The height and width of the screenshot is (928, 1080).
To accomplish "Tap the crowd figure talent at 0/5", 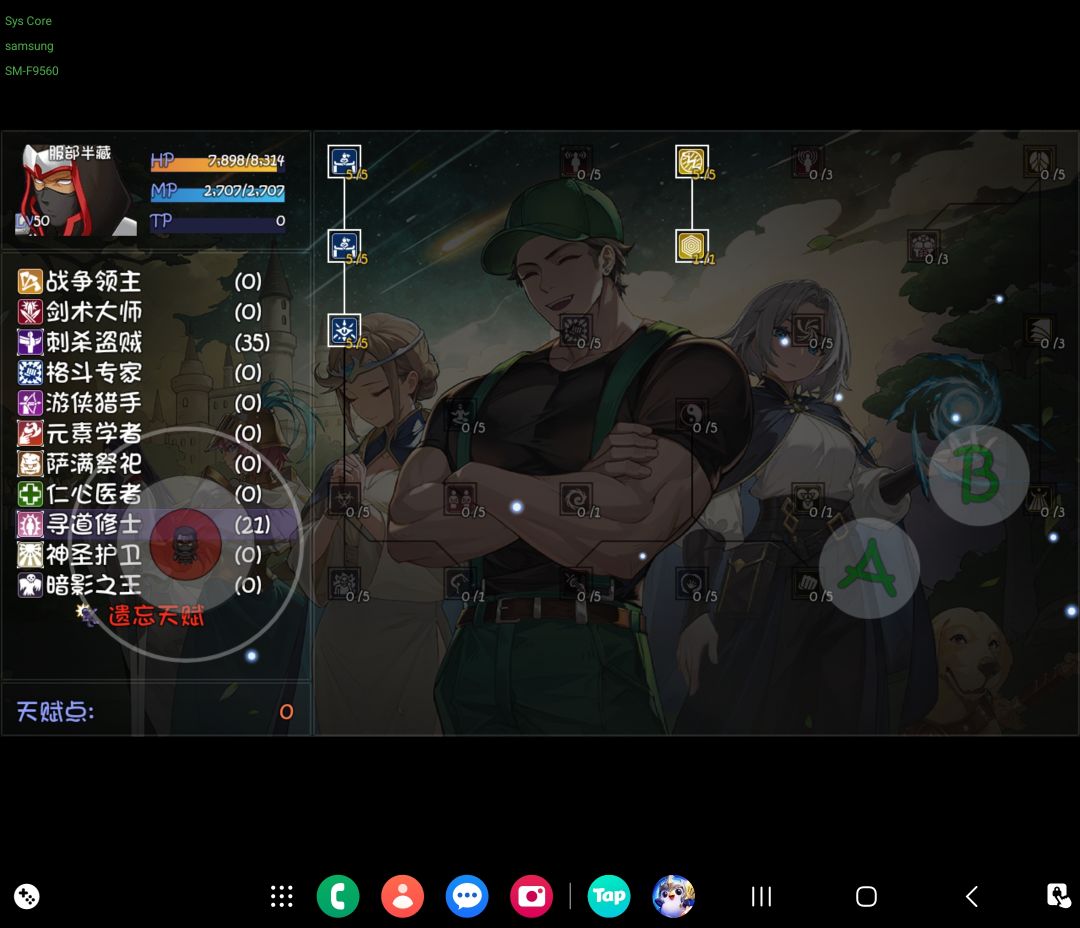I will [344, 583].
